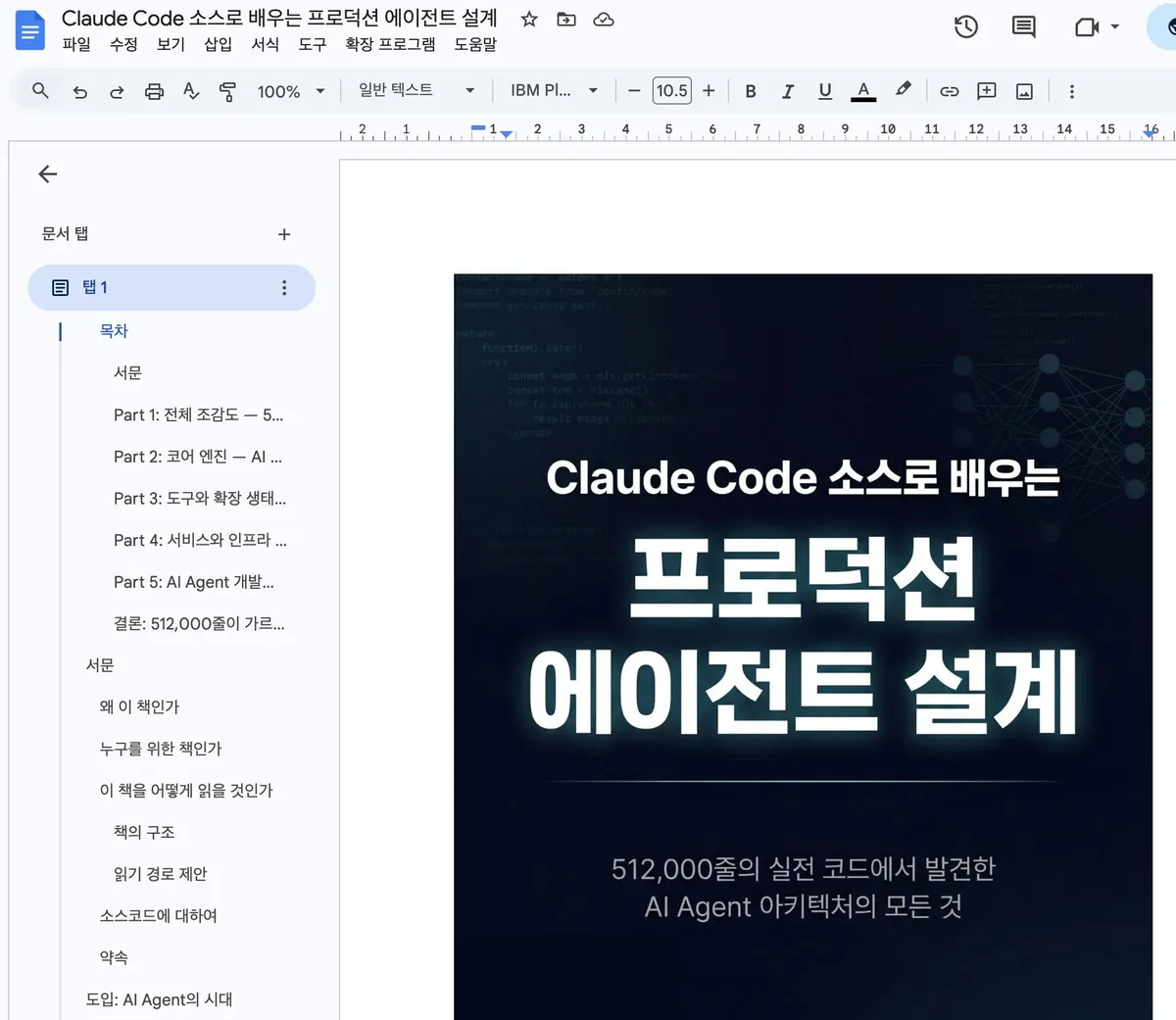Click the toolbar search icon
Image resolution: width=1176 pixels, height=1020 pixels.
[40, 91]
